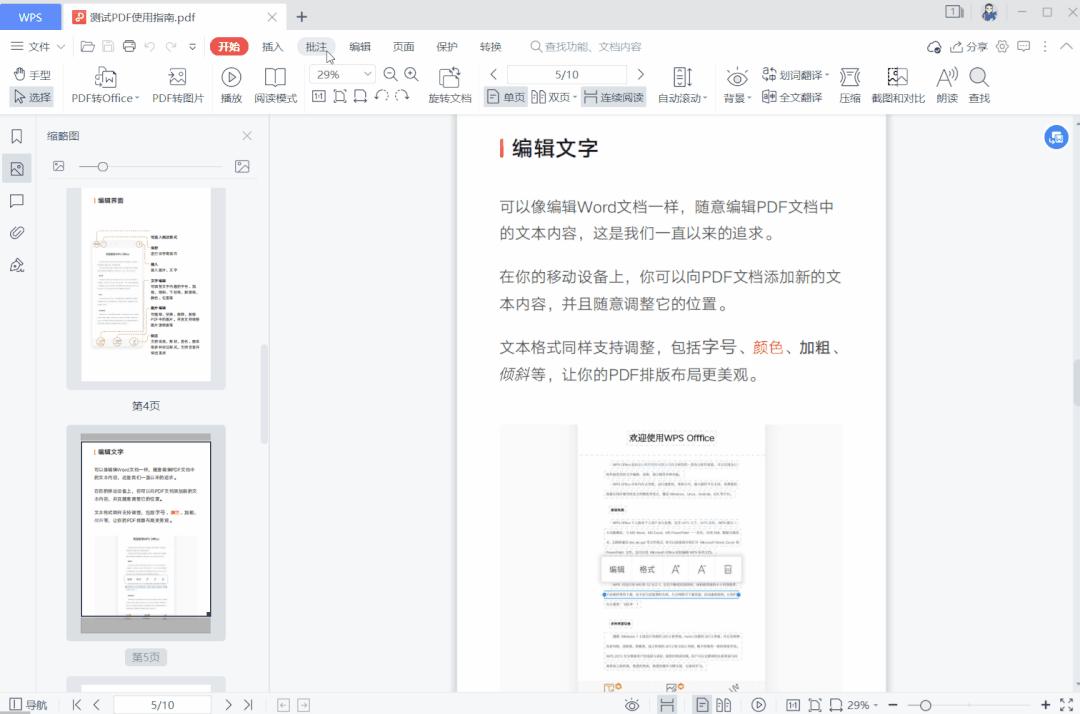
Task: Open the 文件 menu
Action: point(39,46)
